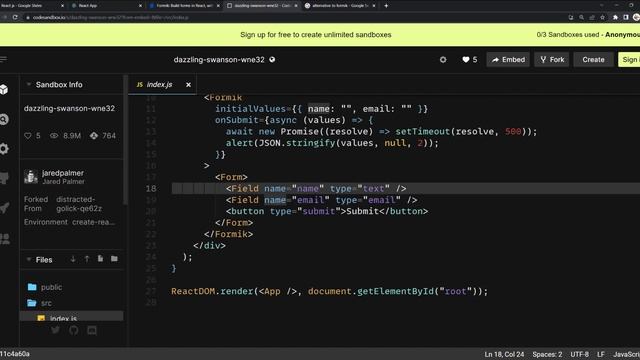Reload the page in the browser
Image resolution: width=640 pixels, height=360 pixels.
[15, 17]
